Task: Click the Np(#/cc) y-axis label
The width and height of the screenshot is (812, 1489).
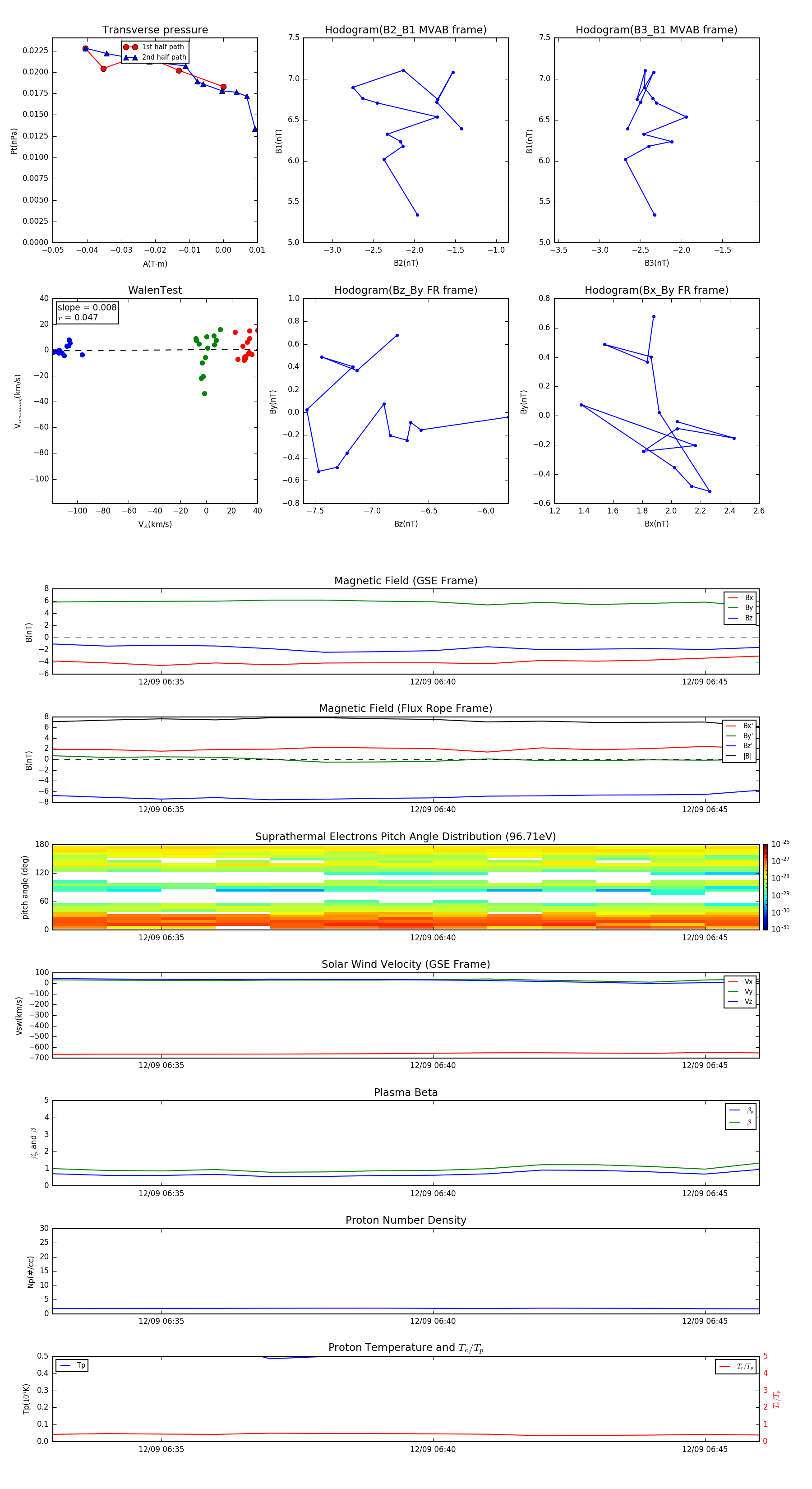Action: click(31, 1272)
